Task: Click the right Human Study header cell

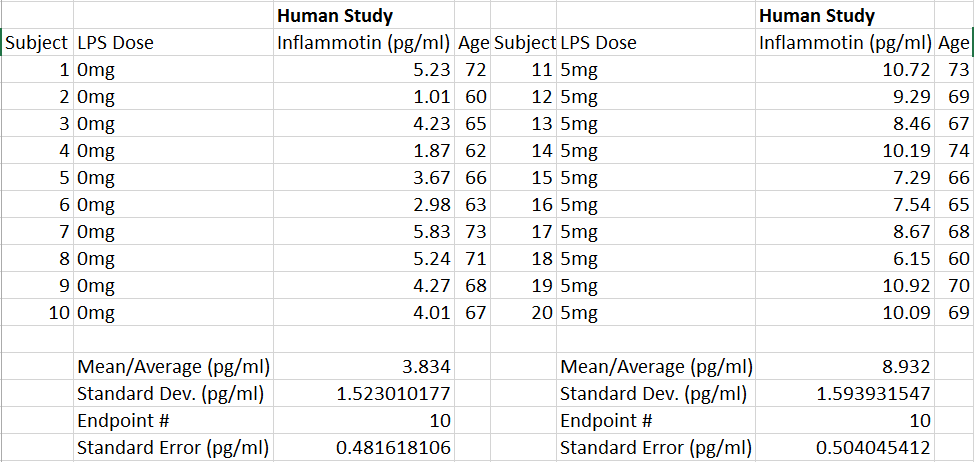Action: pyautogui.click(x=817, y=15)
